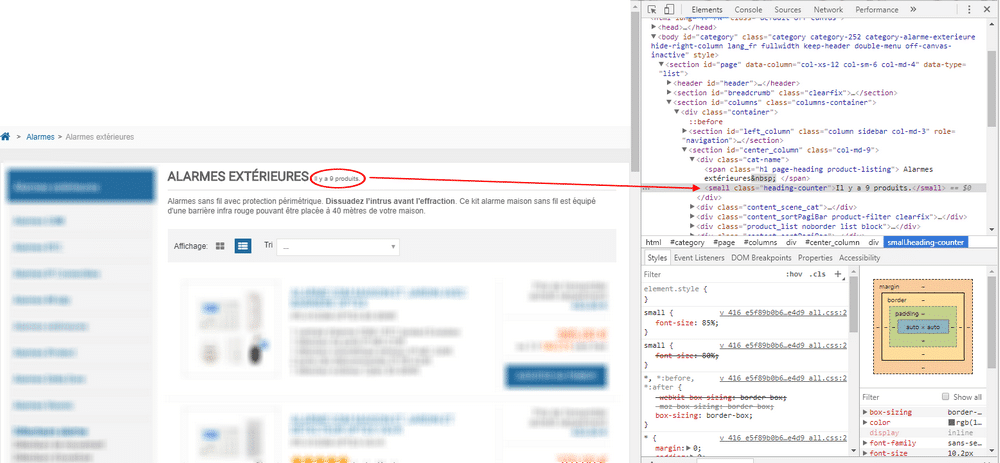Image resolution: width=1000 pixels, height=463 pixels.
Task: Collapse the div.container node
Action: 677,112
